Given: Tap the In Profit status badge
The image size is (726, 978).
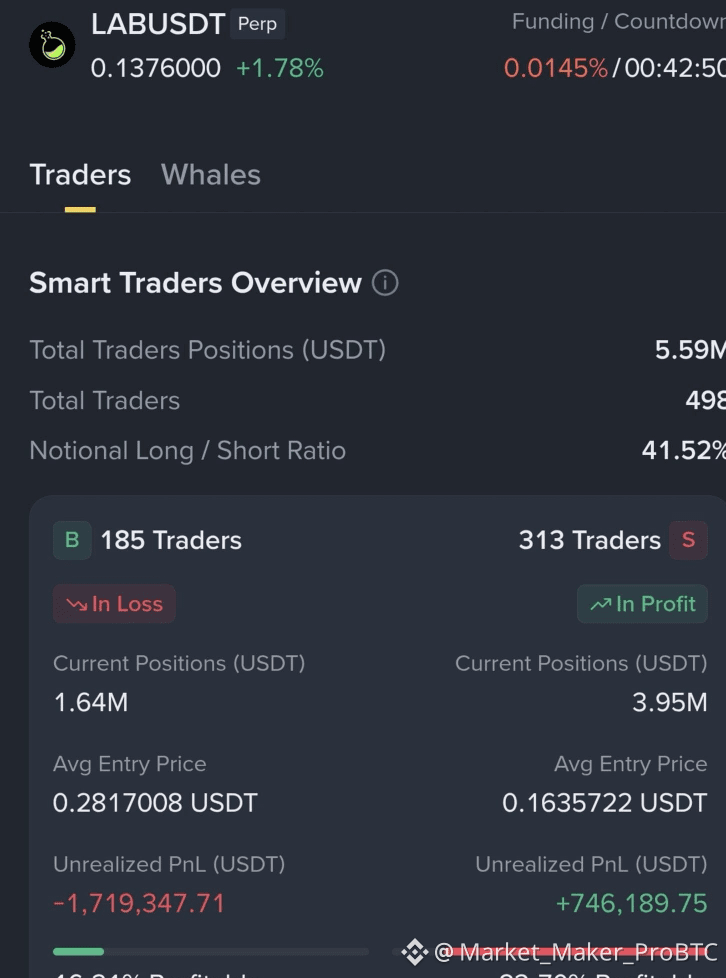Looking at the screenshot, I should pyautogui.click(x=642, y=604).
